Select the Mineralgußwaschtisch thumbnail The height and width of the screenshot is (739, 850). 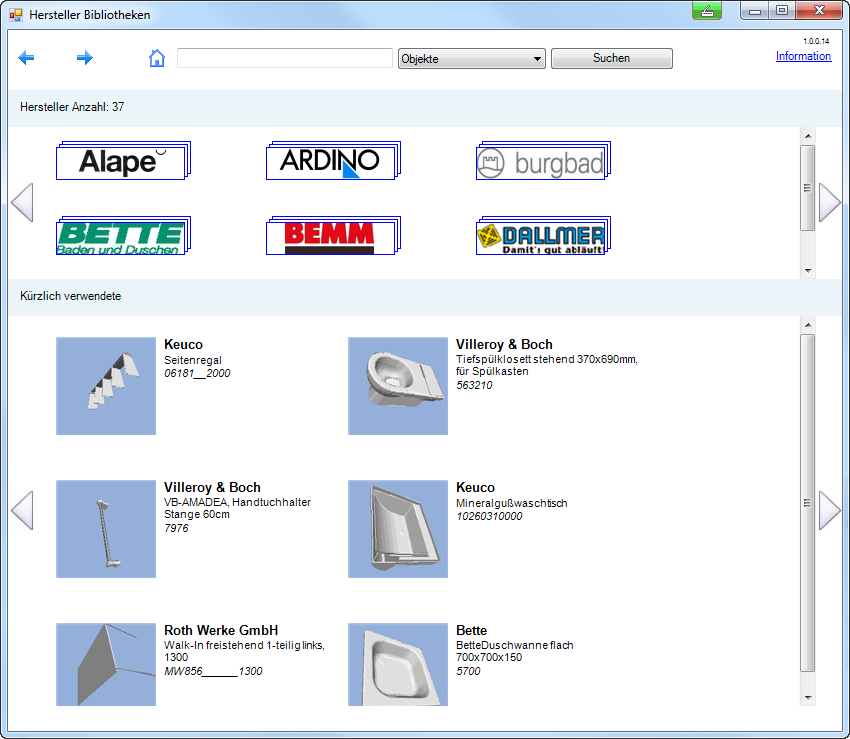[398, 529]
